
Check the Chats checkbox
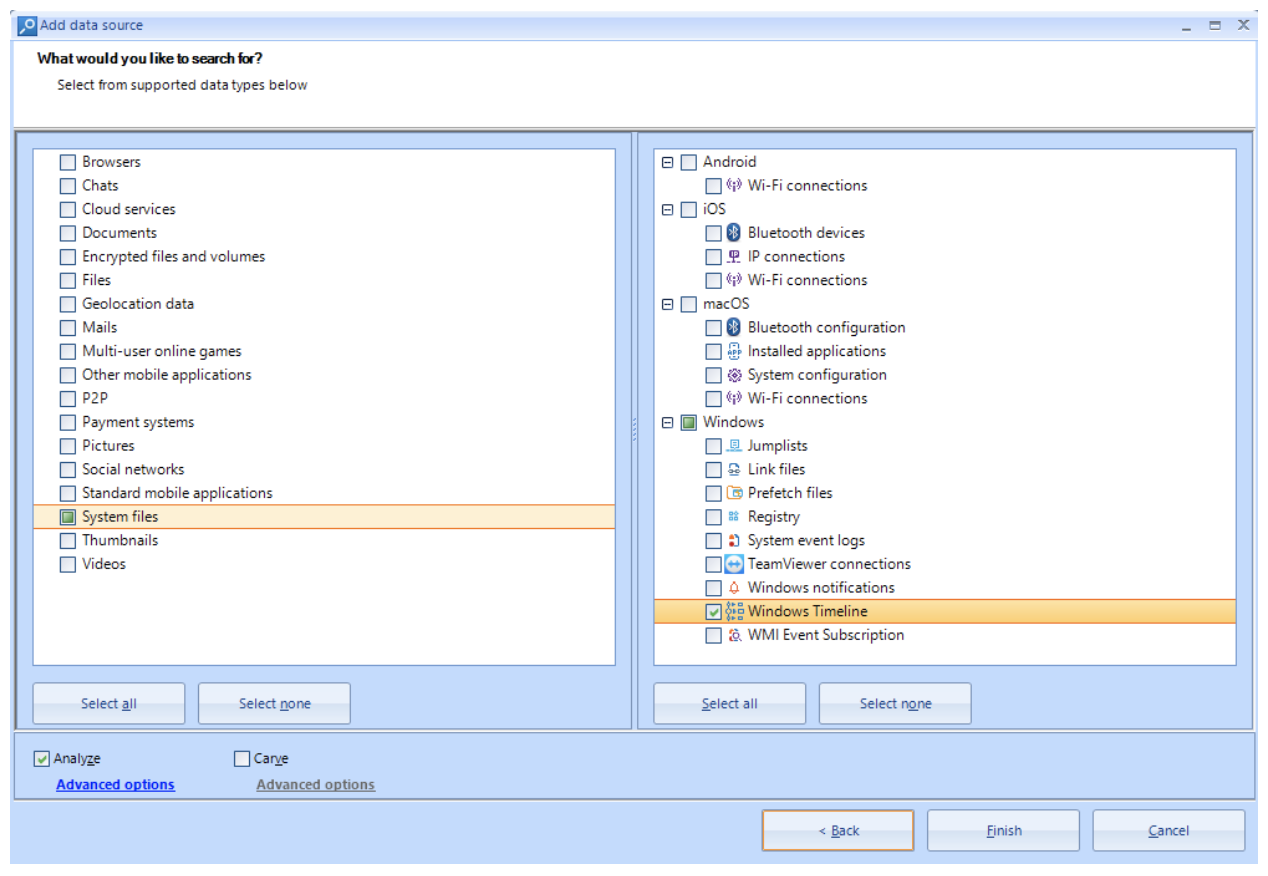[x=68, y=186]
